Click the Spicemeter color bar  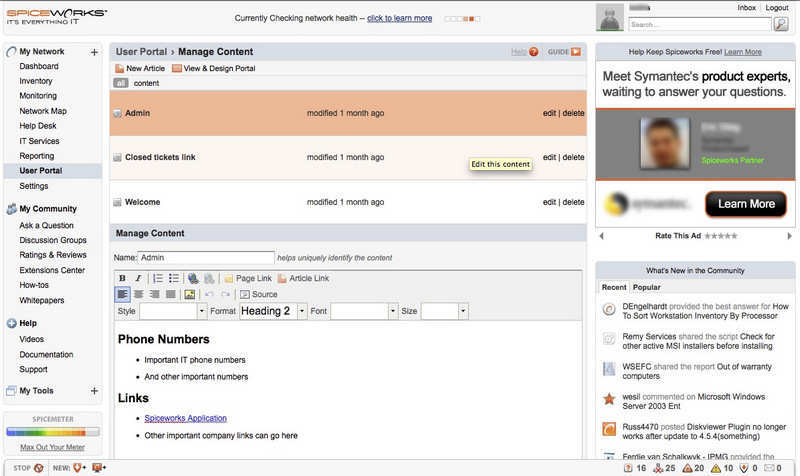click(x=52, y=432)
